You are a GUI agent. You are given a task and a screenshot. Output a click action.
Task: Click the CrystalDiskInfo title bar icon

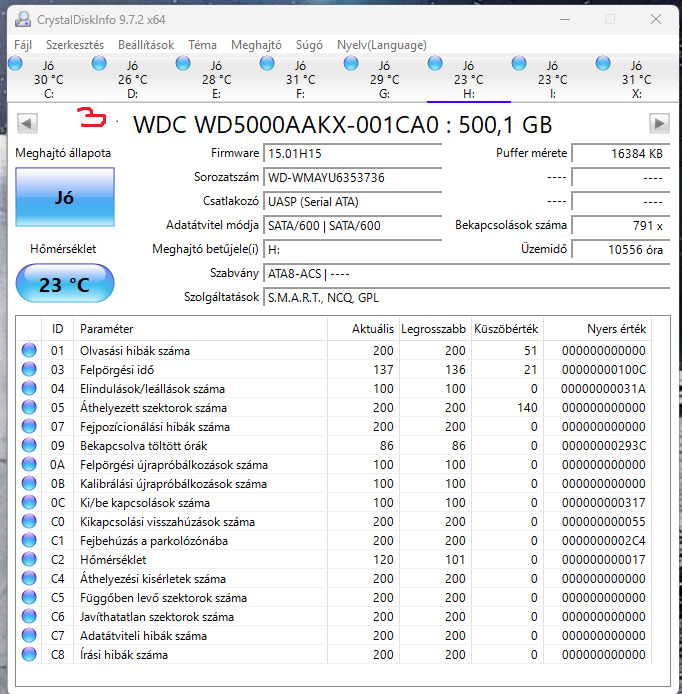coord(23,19)
